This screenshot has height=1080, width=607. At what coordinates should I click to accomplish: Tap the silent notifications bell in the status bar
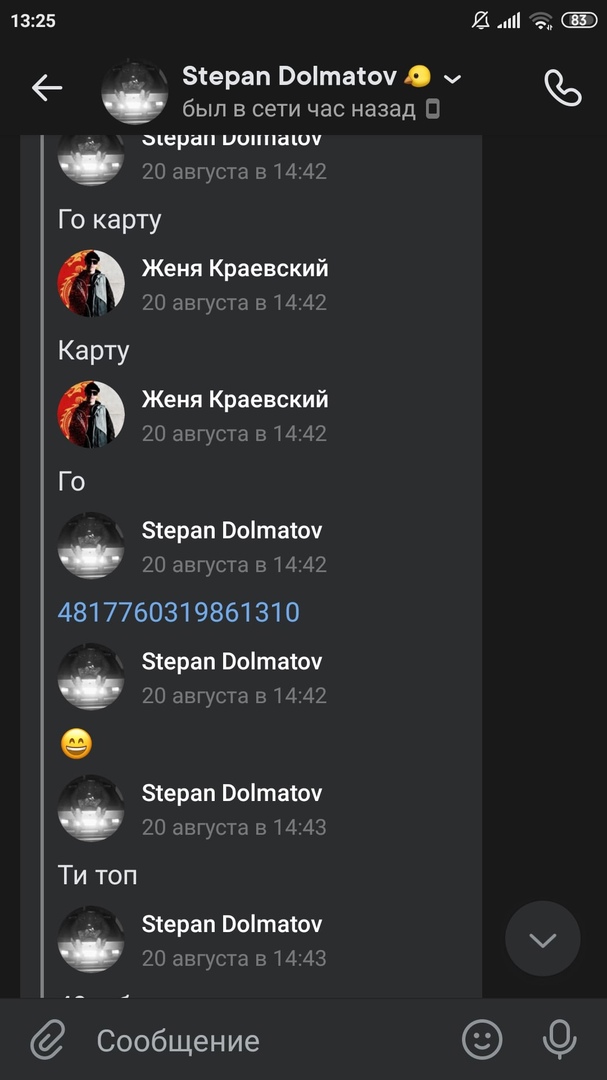pos(480,21)
